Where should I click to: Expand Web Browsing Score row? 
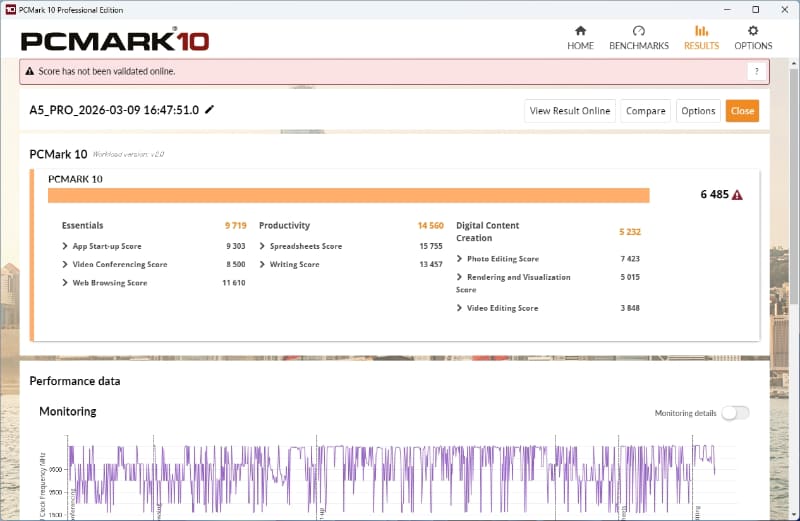pyautogui.click(x=65, y=283)
